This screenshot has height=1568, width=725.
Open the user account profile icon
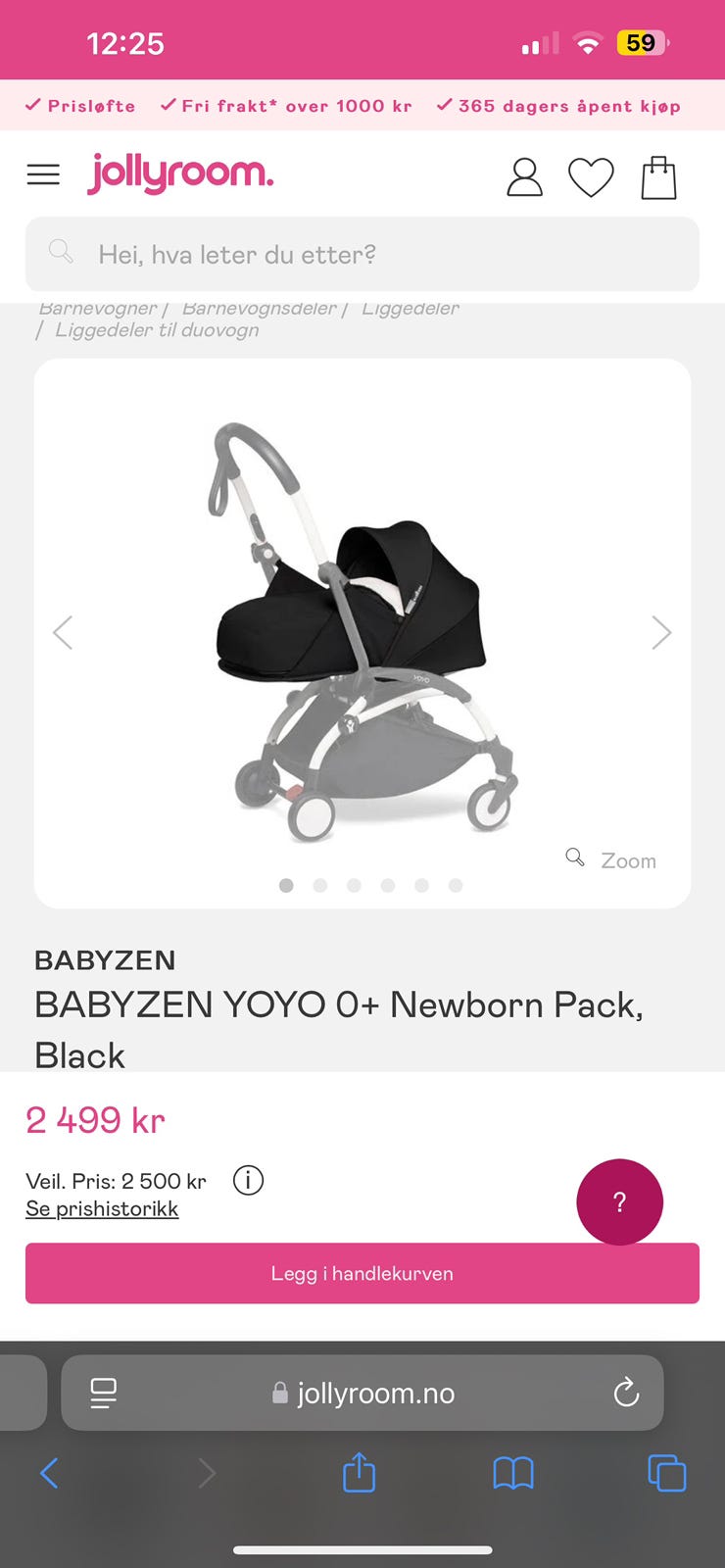pos(524,177)
